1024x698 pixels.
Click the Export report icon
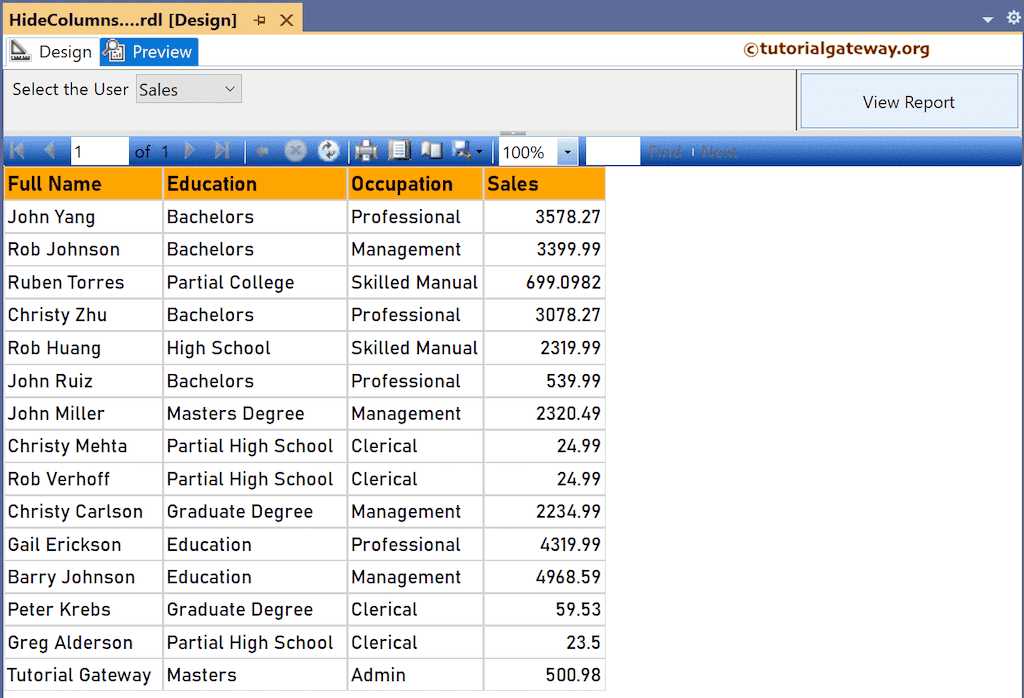pyautogui.click(x=461, y=150)
